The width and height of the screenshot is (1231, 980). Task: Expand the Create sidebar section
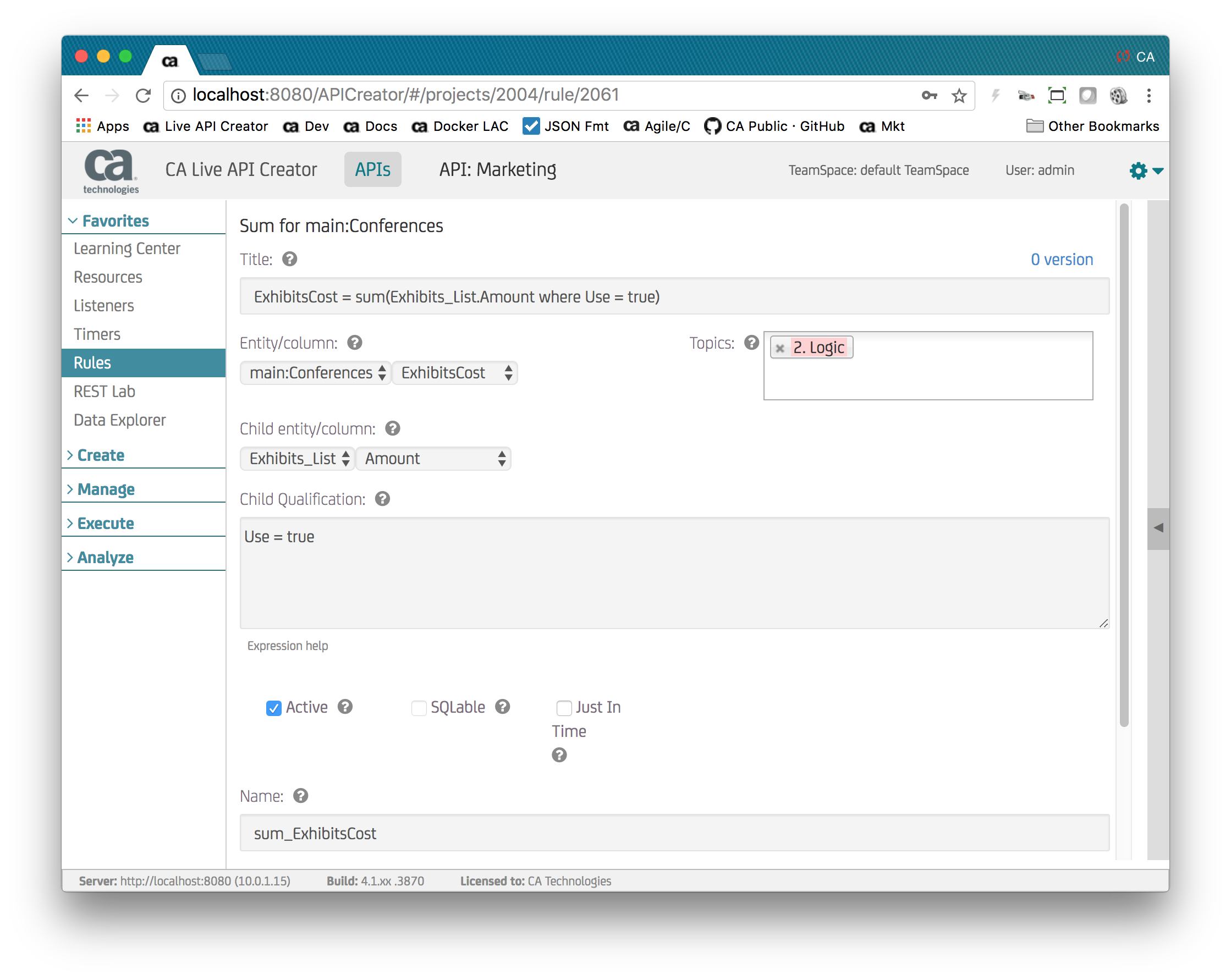[x=101, y=455]
